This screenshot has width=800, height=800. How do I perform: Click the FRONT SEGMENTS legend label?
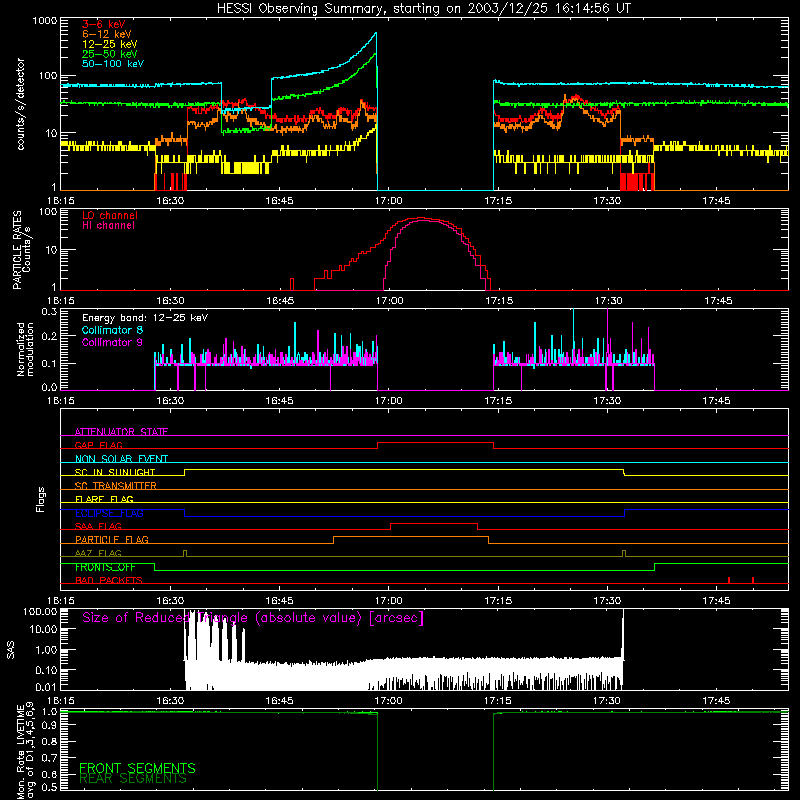[x=137, y=768]
